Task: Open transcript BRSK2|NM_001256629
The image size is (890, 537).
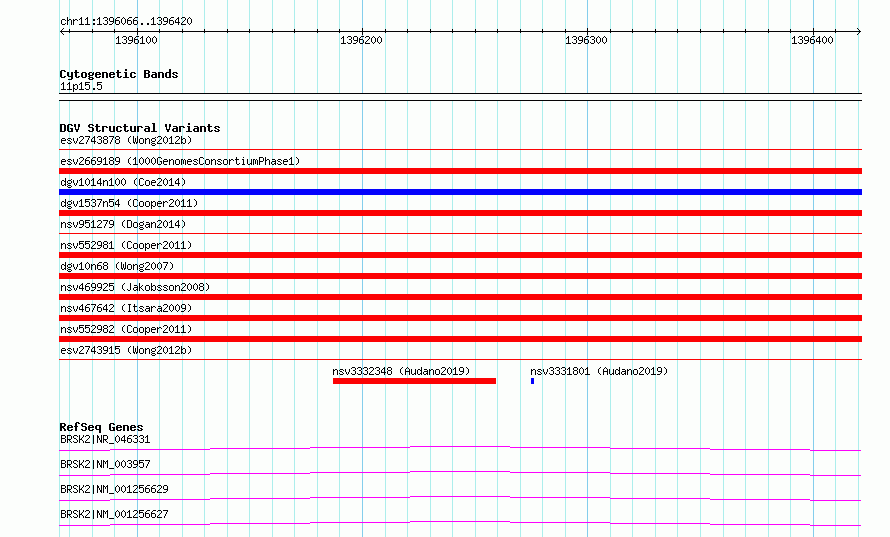Action: tap(114, 489)
